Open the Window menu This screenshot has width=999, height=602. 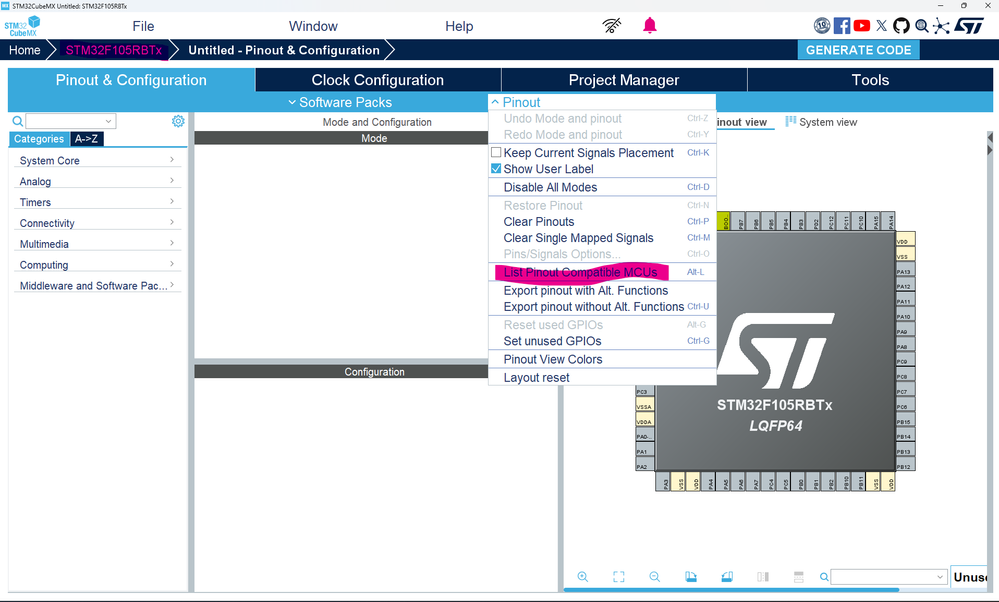tap(313, 26)
